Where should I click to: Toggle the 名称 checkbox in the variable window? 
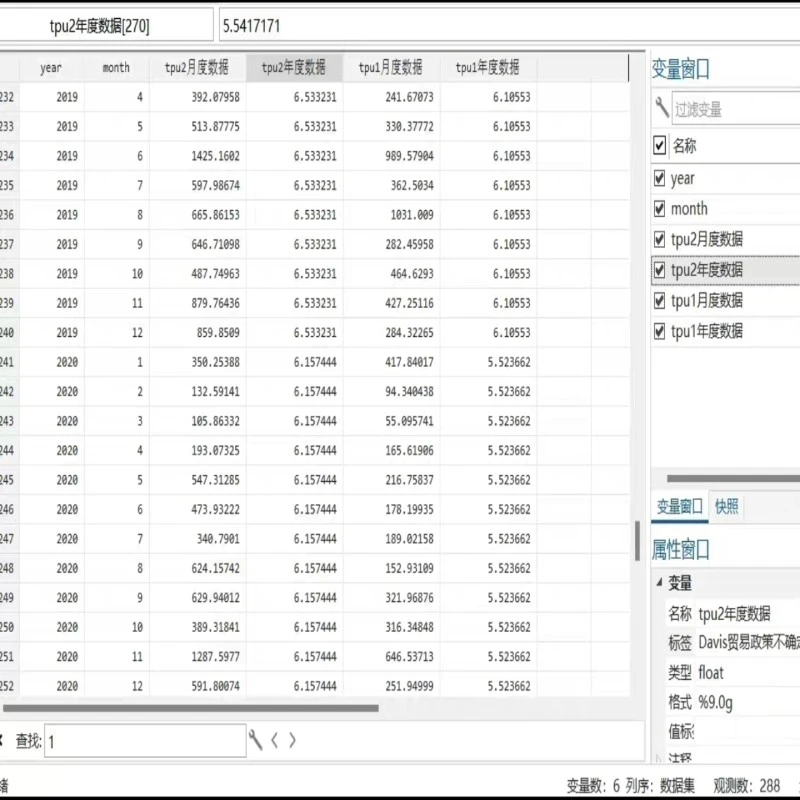657,144
